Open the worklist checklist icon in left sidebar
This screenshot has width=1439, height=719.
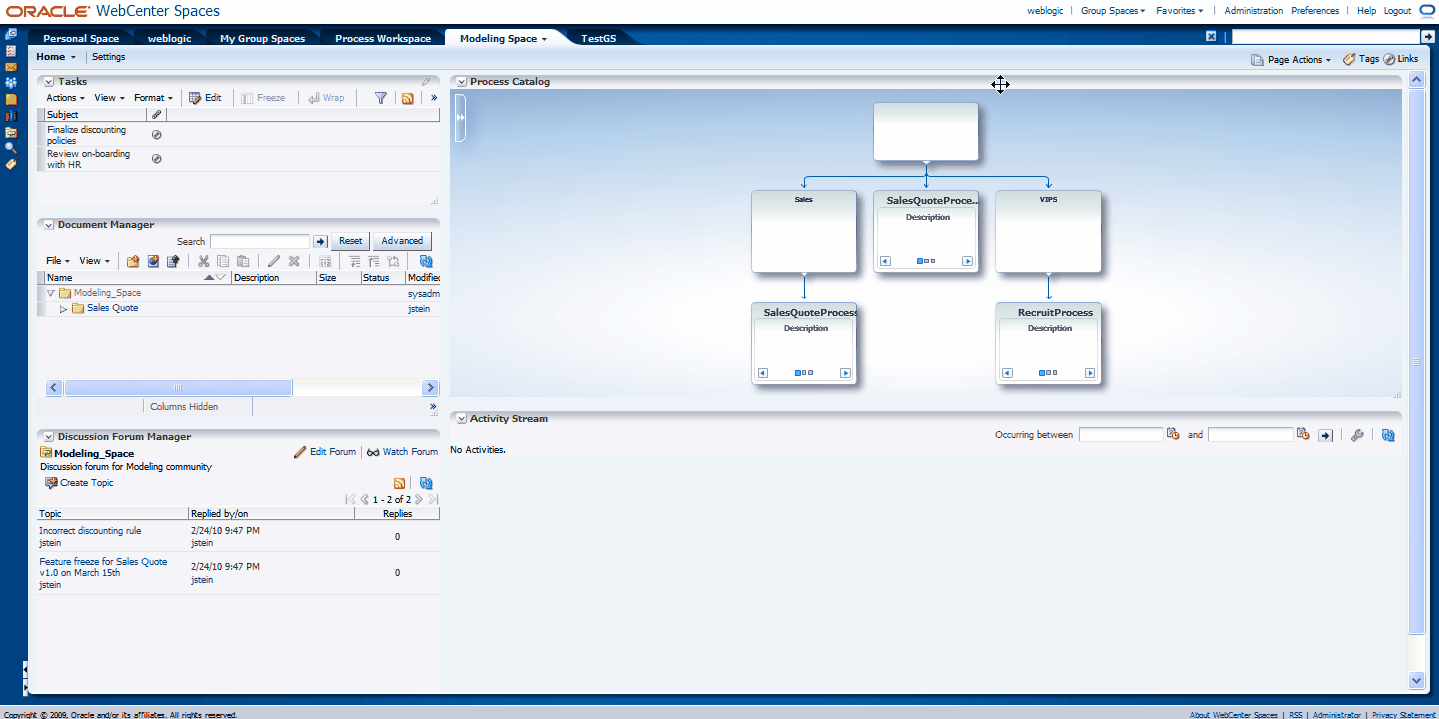11,50
